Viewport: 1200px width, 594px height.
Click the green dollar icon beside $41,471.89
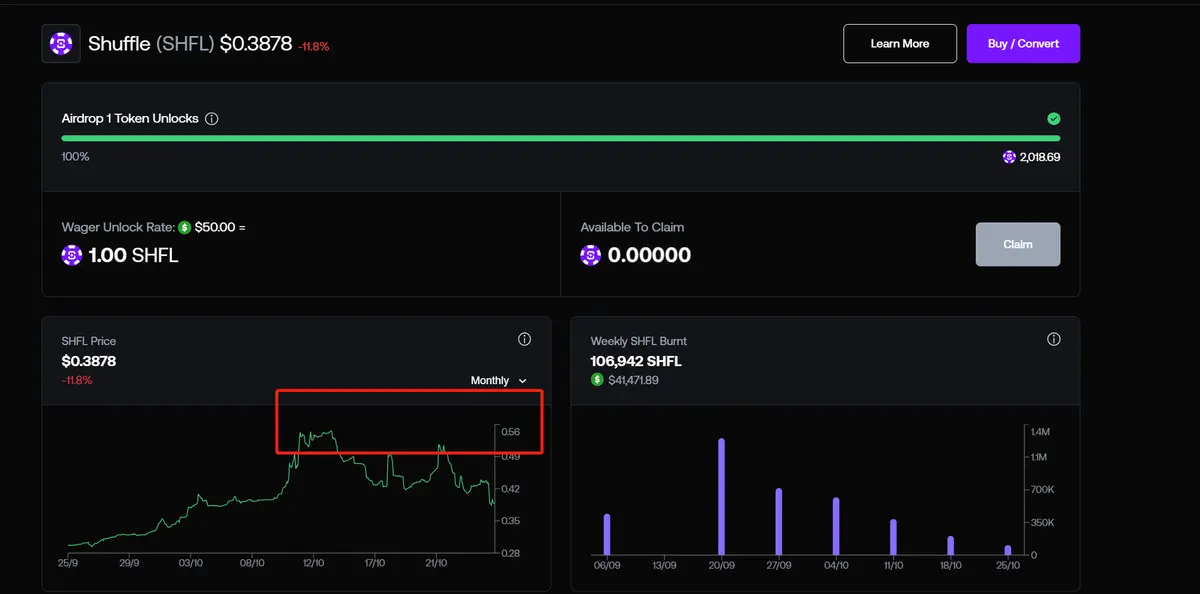click(x=597, y=380)
